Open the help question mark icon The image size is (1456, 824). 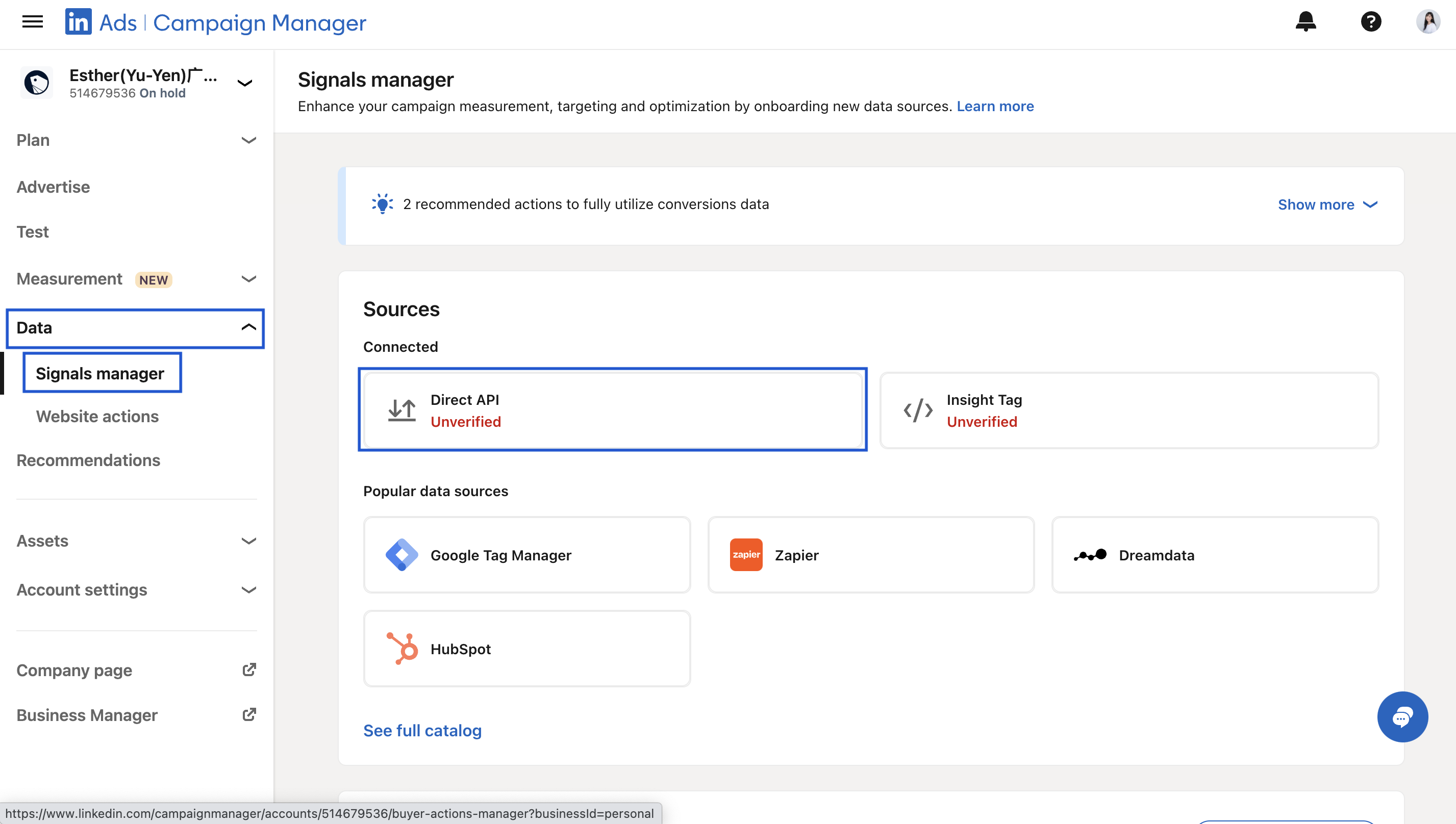(1370, 21)
